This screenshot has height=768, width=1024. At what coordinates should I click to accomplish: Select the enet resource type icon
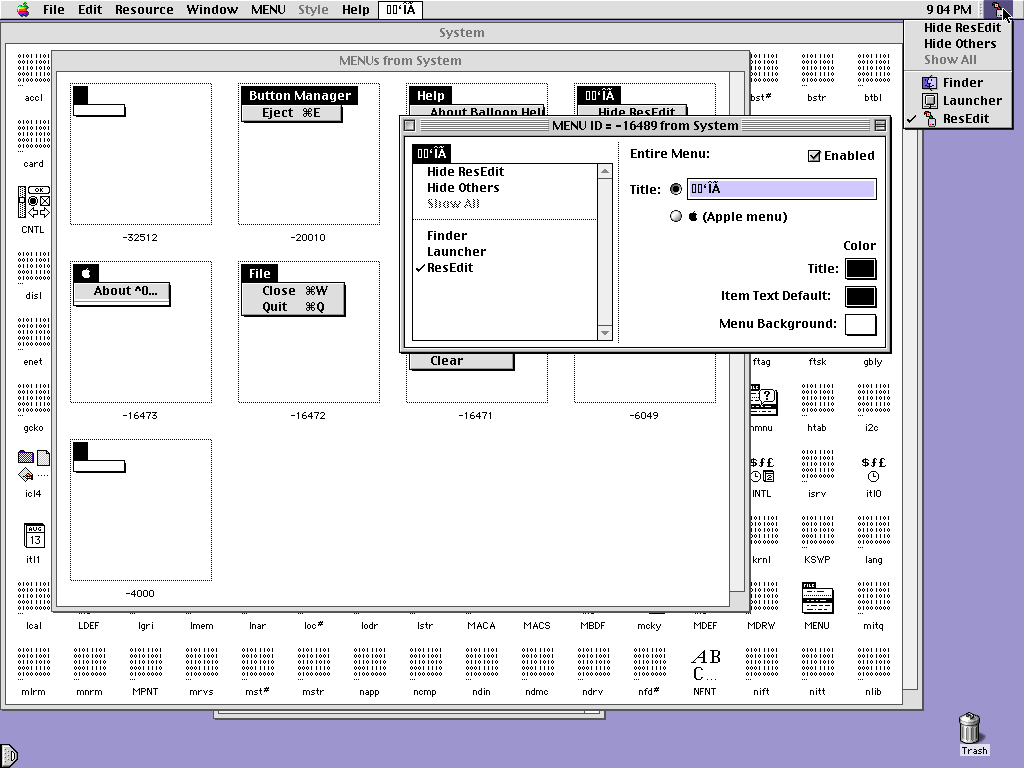tap(33, 334)
